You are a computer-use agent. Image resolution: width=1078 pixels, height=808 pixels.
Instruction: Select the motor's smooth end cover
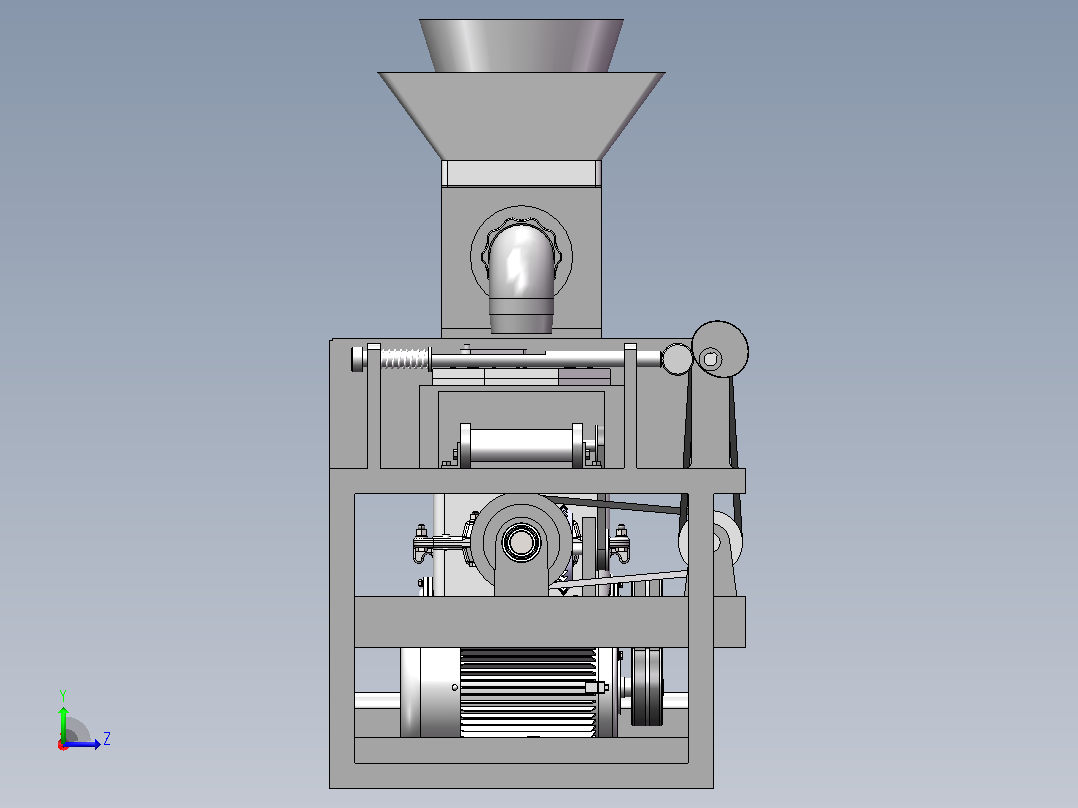[430, 692]
